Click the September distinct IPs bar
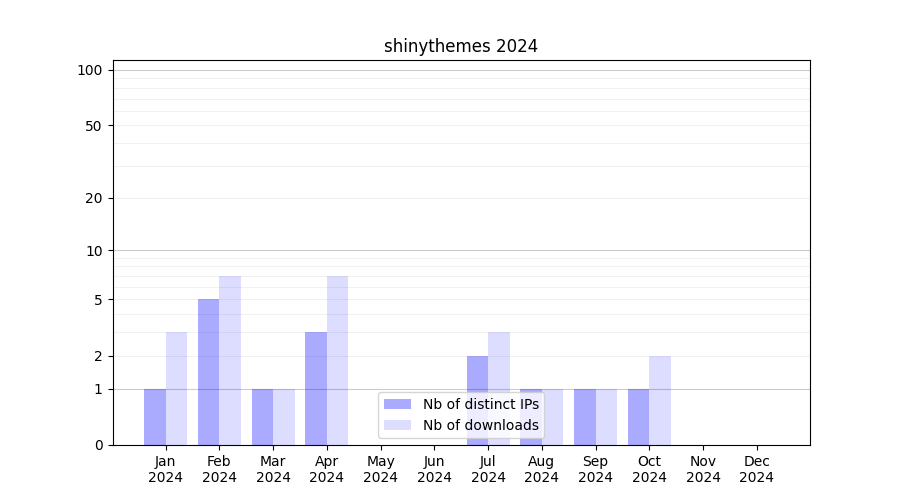The image size is (900, 500). pyautogui.click(x=584, y=417)
